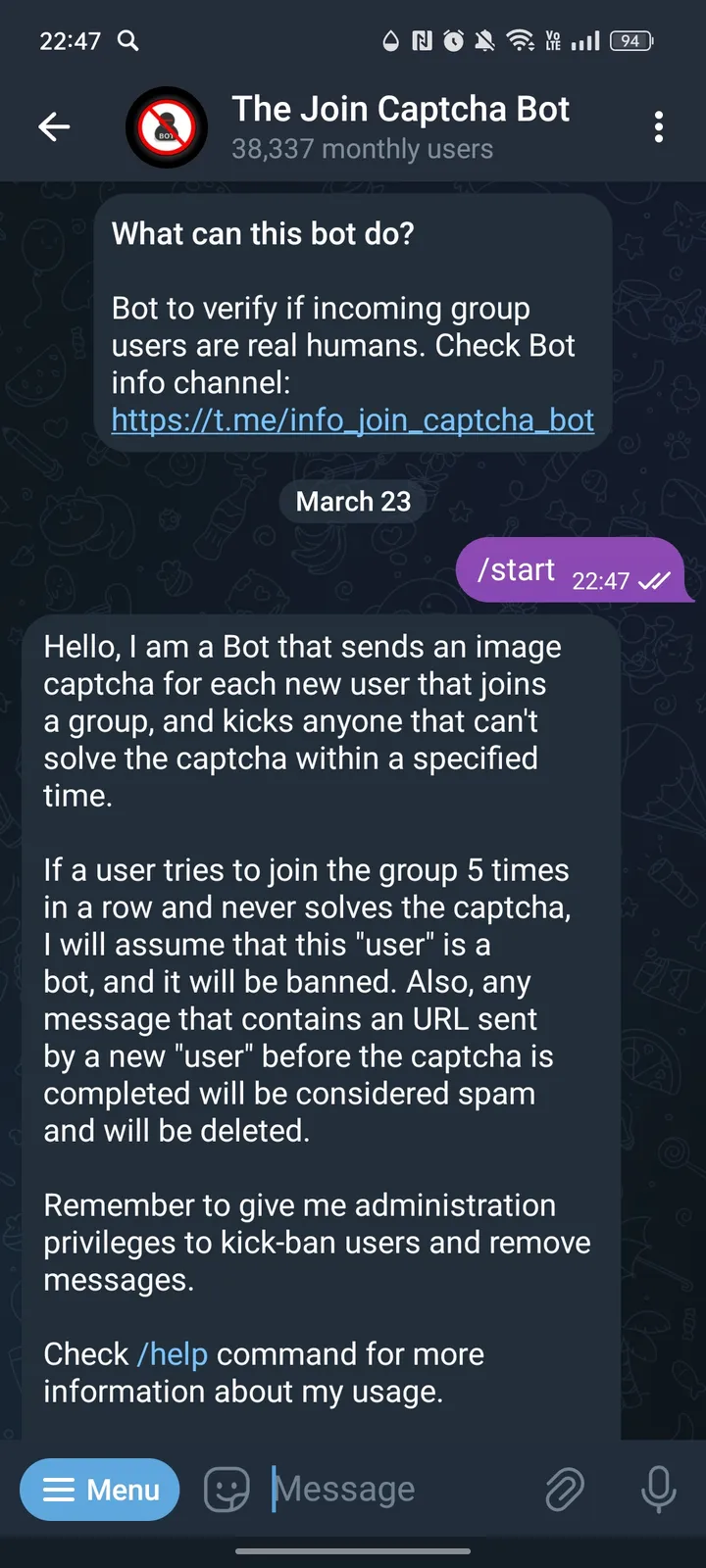Tap the alarm clock status icon
The width and height of the screenshot is (706, 1568).
[x=451, y=41]
